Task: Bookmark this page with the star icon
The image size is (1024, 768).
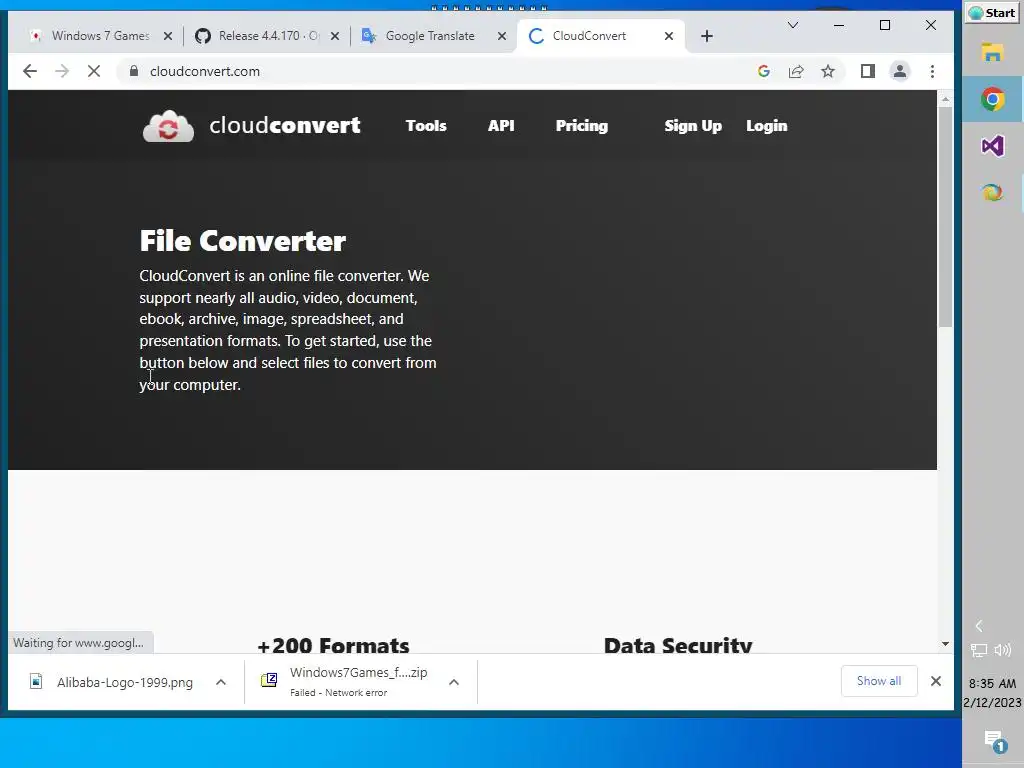Action: click(x=827, y=71)
